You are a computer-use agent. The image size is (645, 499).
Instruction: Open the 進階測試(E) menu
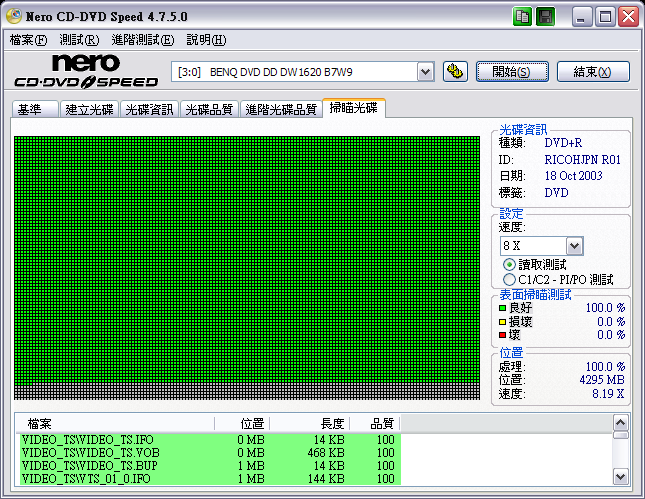point(143,40)
